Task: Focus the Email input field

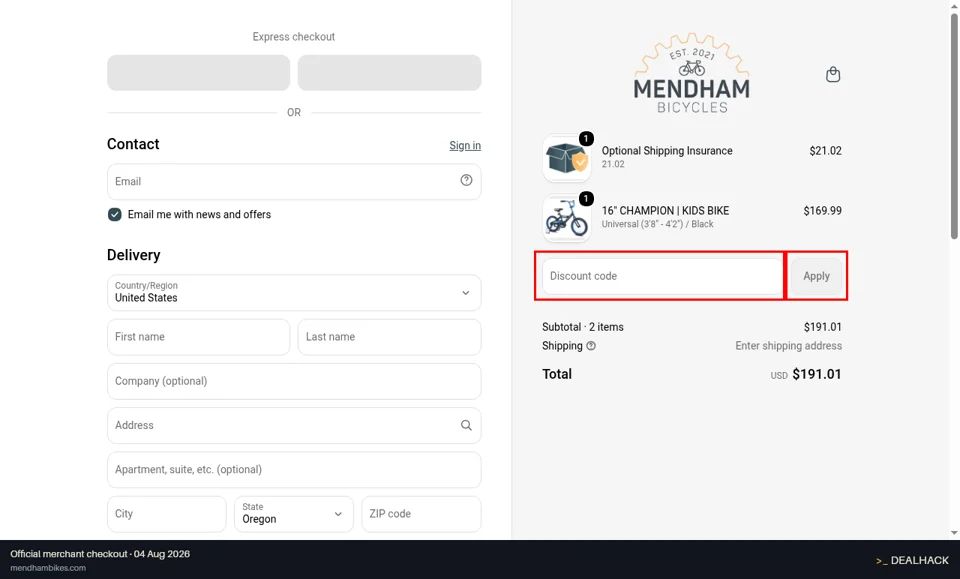Action: click(294, 181)
